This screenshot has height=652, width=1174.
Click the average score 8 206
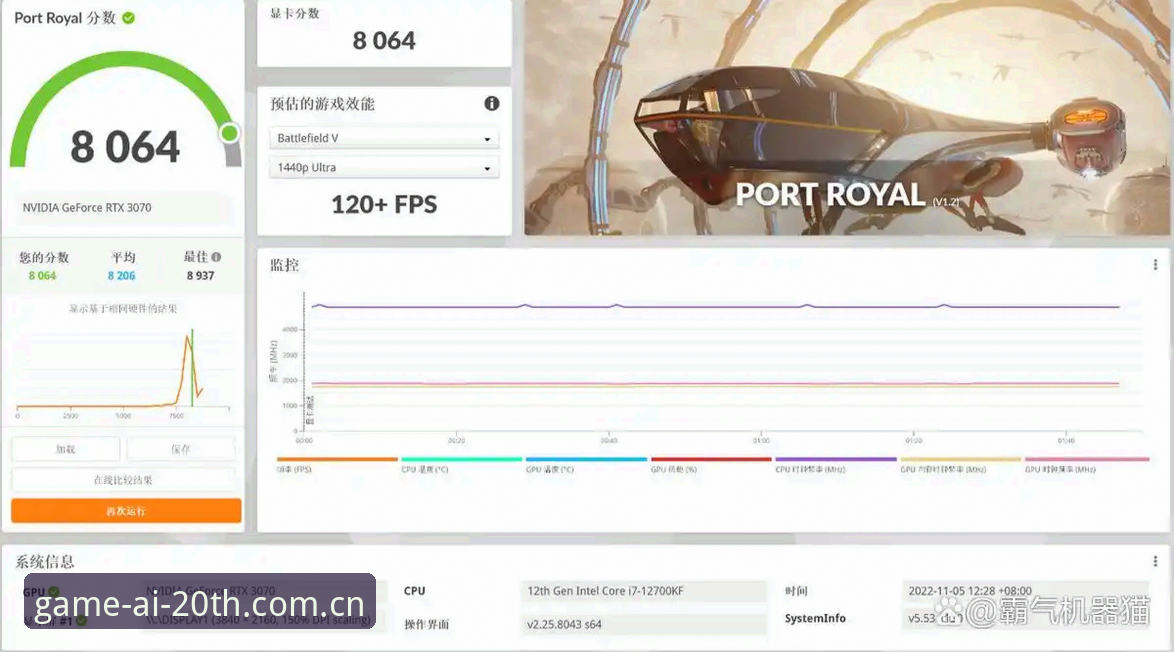121,275
